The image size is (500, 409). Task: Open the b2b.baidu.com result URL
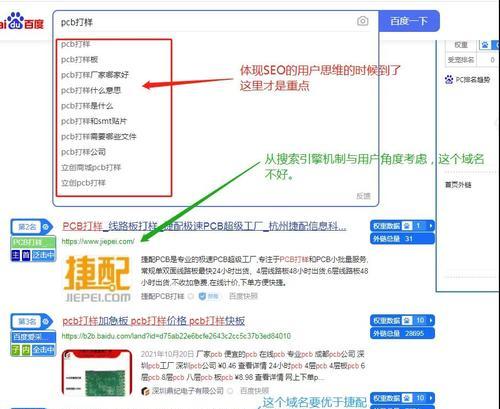pyautogui.click(x=176, y=336)
